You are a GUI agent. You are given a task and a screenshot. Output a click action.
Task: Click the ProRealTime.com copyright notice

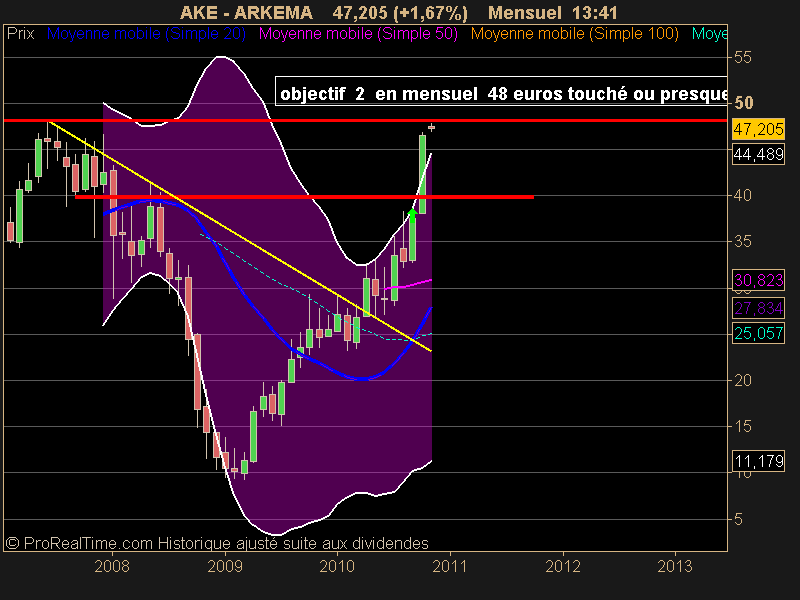point(217,543)
